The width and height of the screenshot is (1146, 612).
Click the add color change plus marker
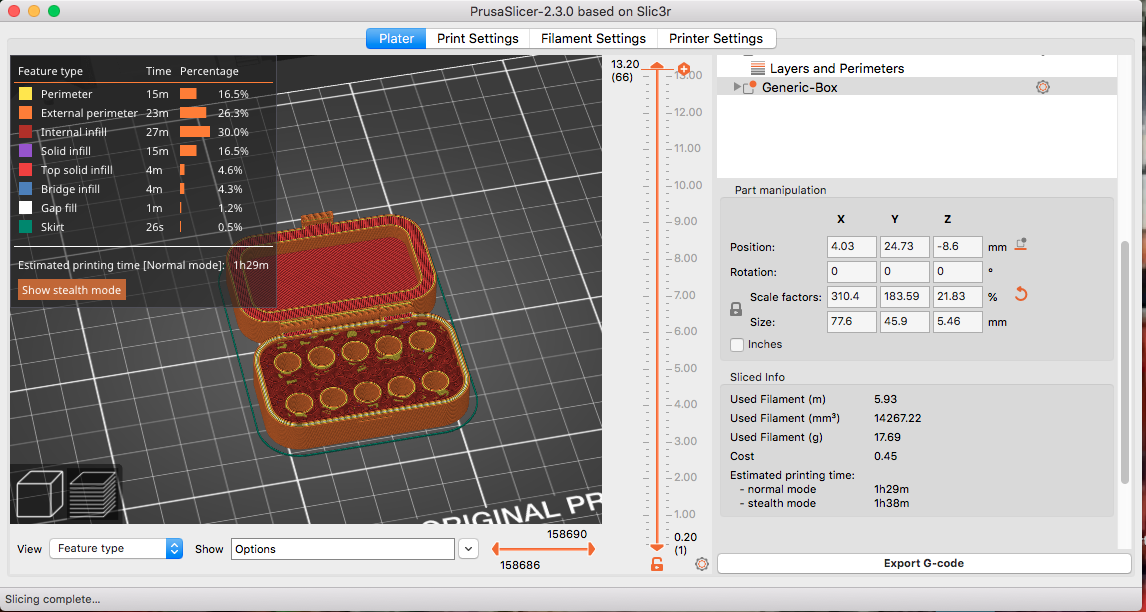click(684, 69)
